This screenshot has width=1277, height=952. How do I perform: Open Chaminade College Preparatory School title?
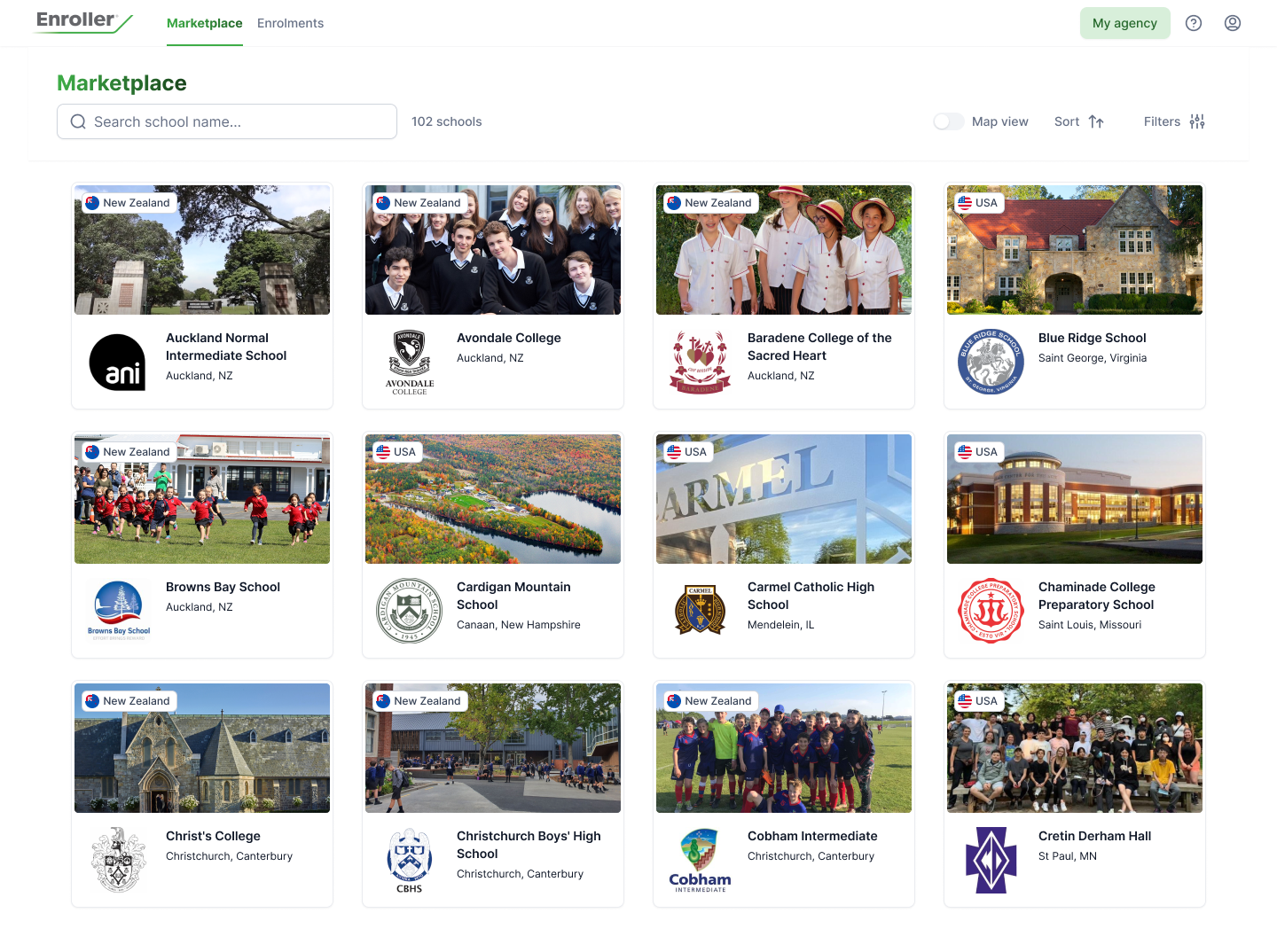(x=1097, y=596)
